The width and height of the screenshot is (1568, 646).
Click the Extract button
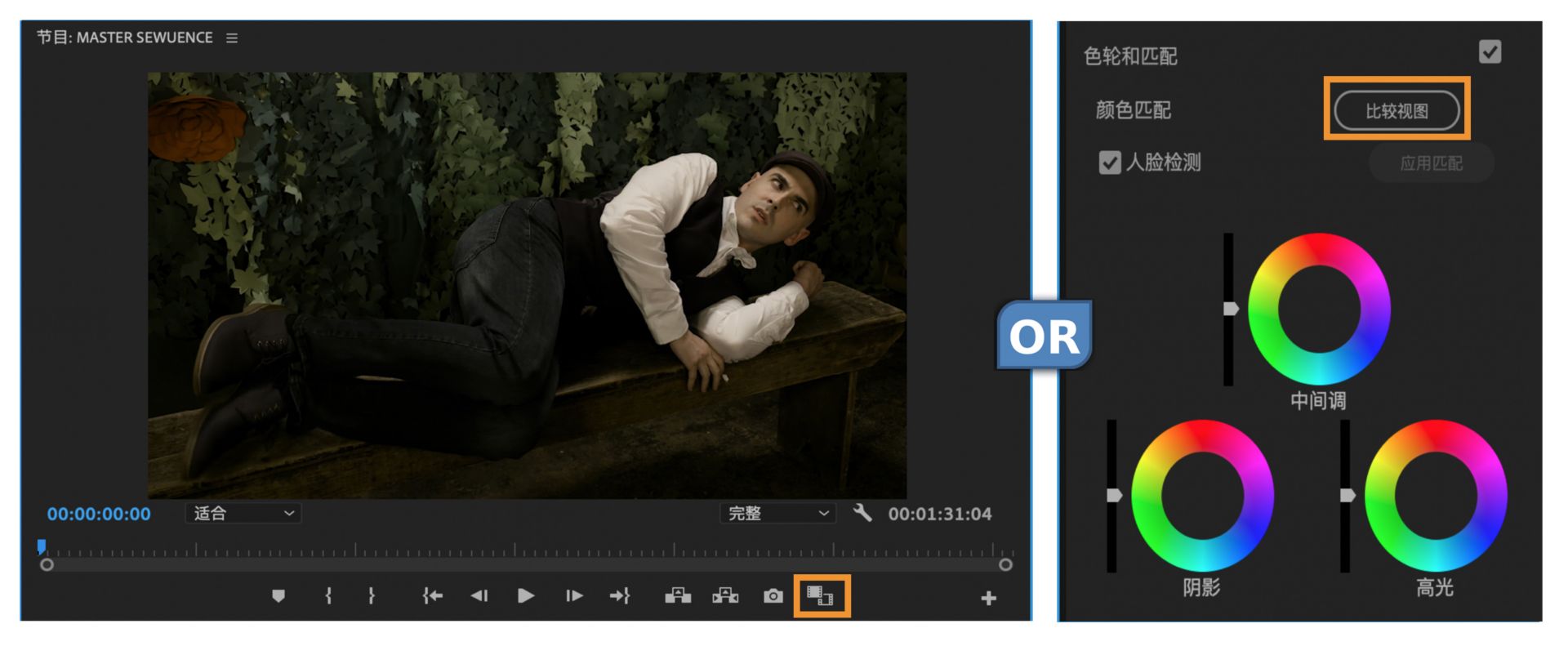pyautogui.click(x=725, y=596)
